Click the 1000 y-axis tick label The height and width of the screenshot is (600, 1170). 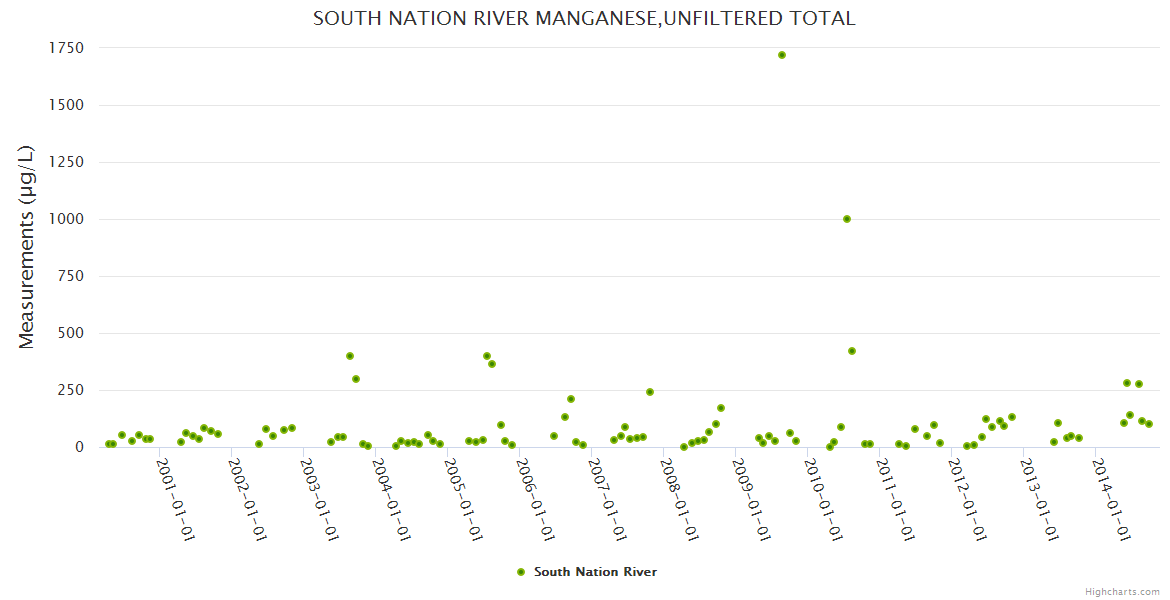66,219
